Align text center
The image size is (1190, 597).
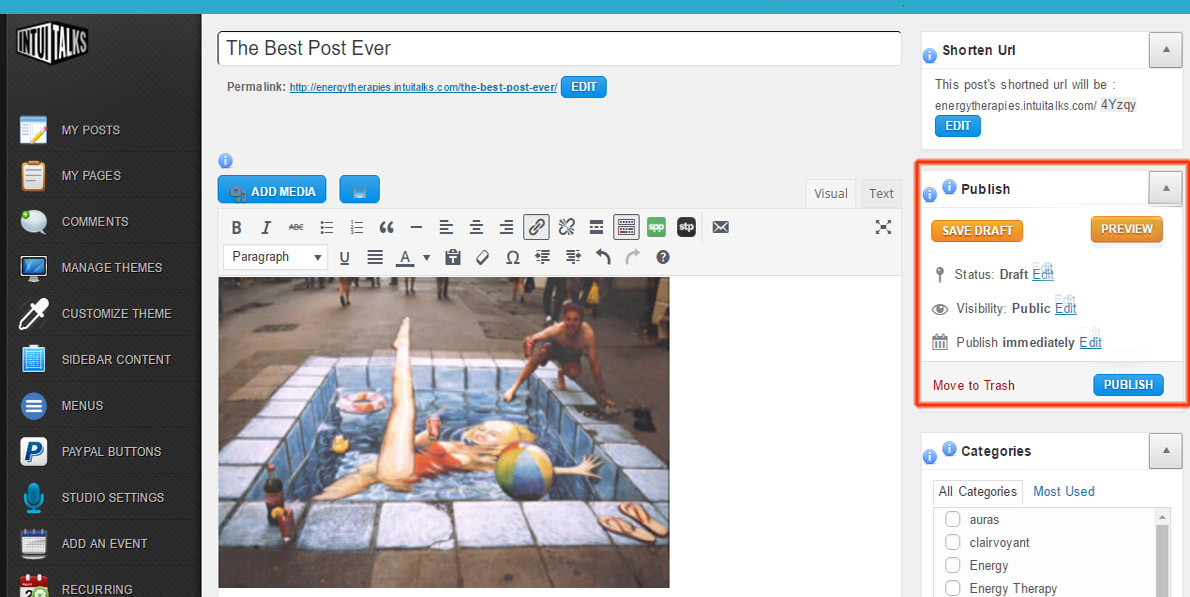[x=476, y=227]
